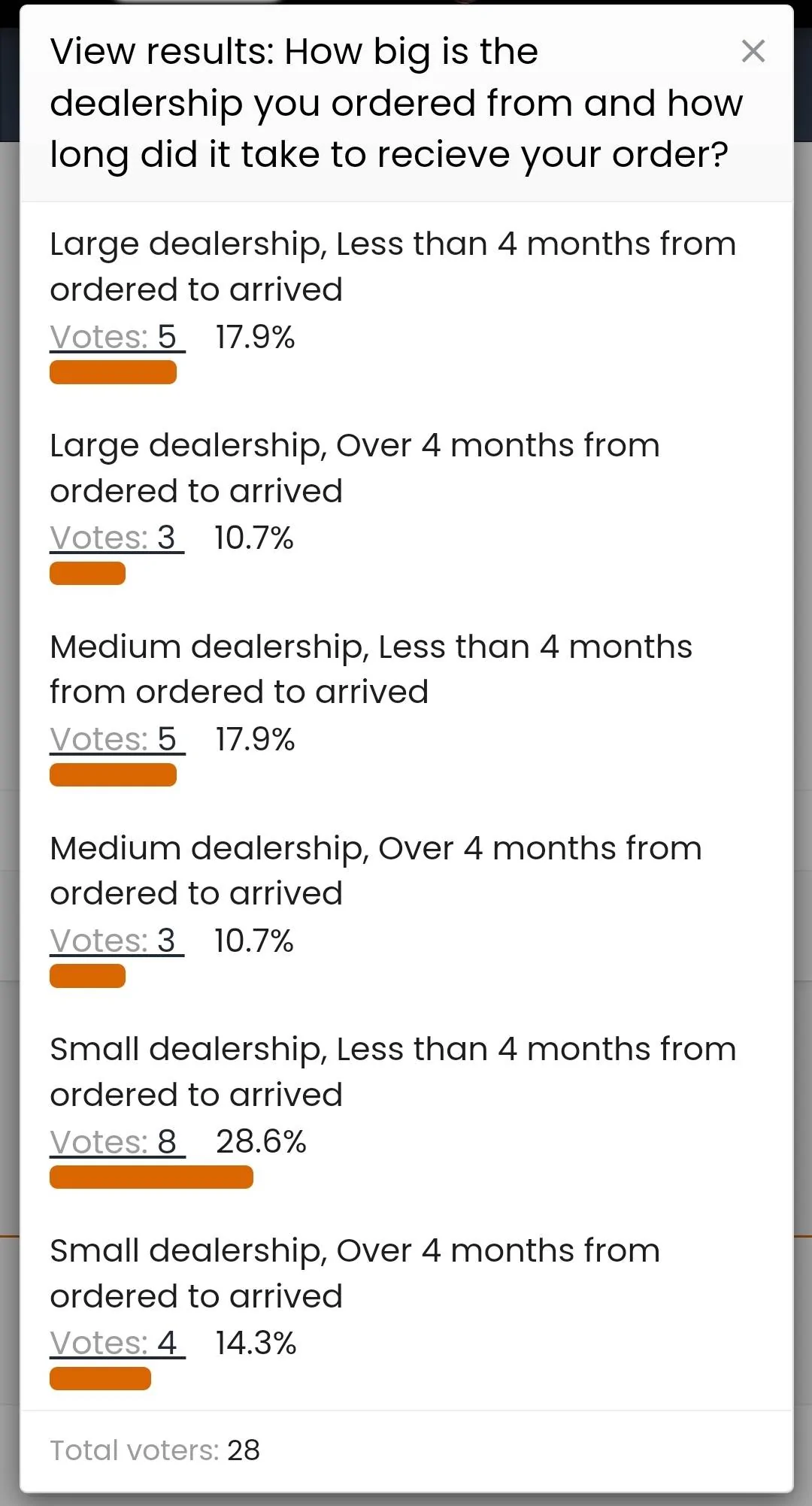Click the result bar under Medium dealership, Less than 4 months
The height and width of the screenshot is (1506, 812).
(113, 775)
